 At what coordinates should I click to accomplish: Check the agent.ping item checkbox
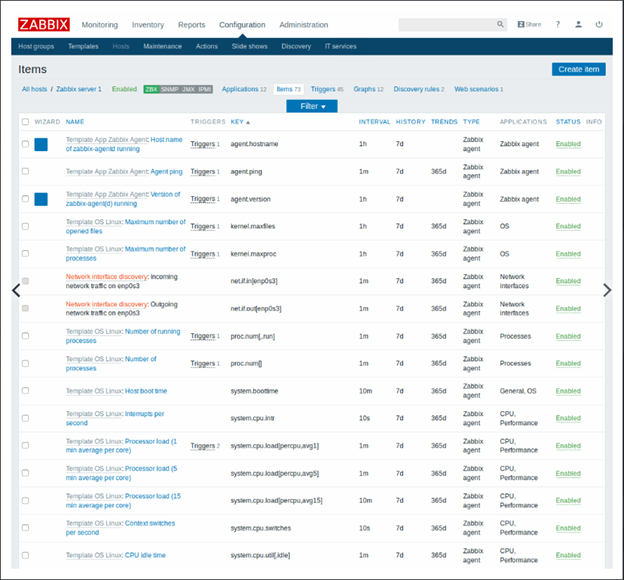click(x=25, y=171)
